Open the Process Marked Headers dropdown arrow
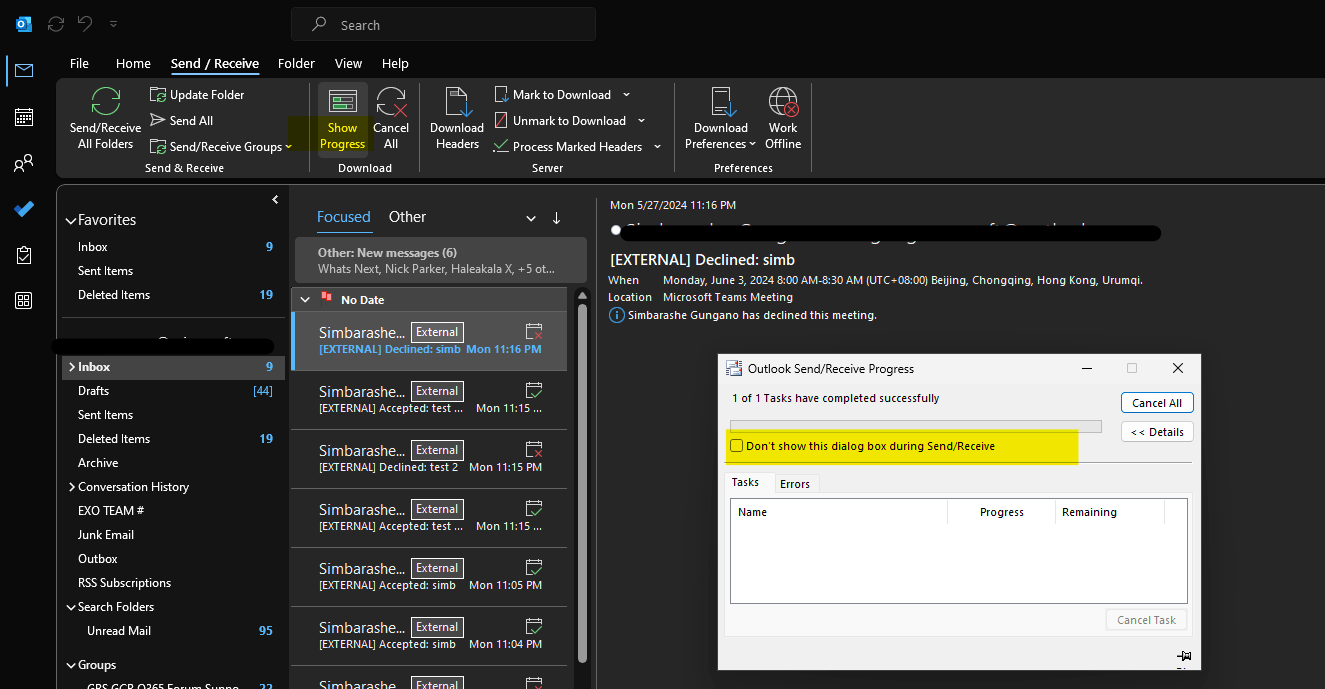This screenshot has width=1325, height=689. point(658,147)
